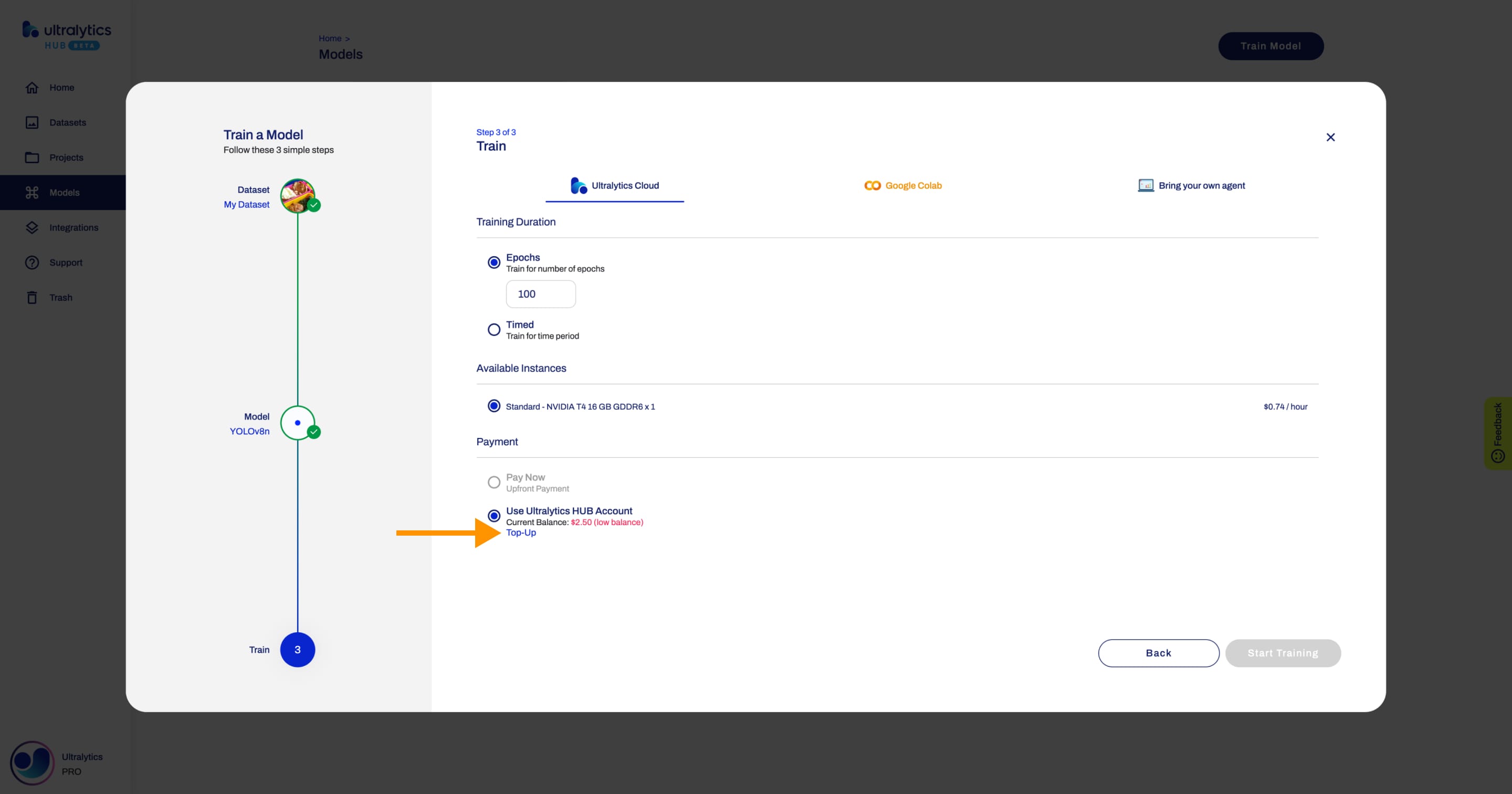Click the dataset thumbnail image
Viewport: 1512px width, 794px height.
coord(297,196)
